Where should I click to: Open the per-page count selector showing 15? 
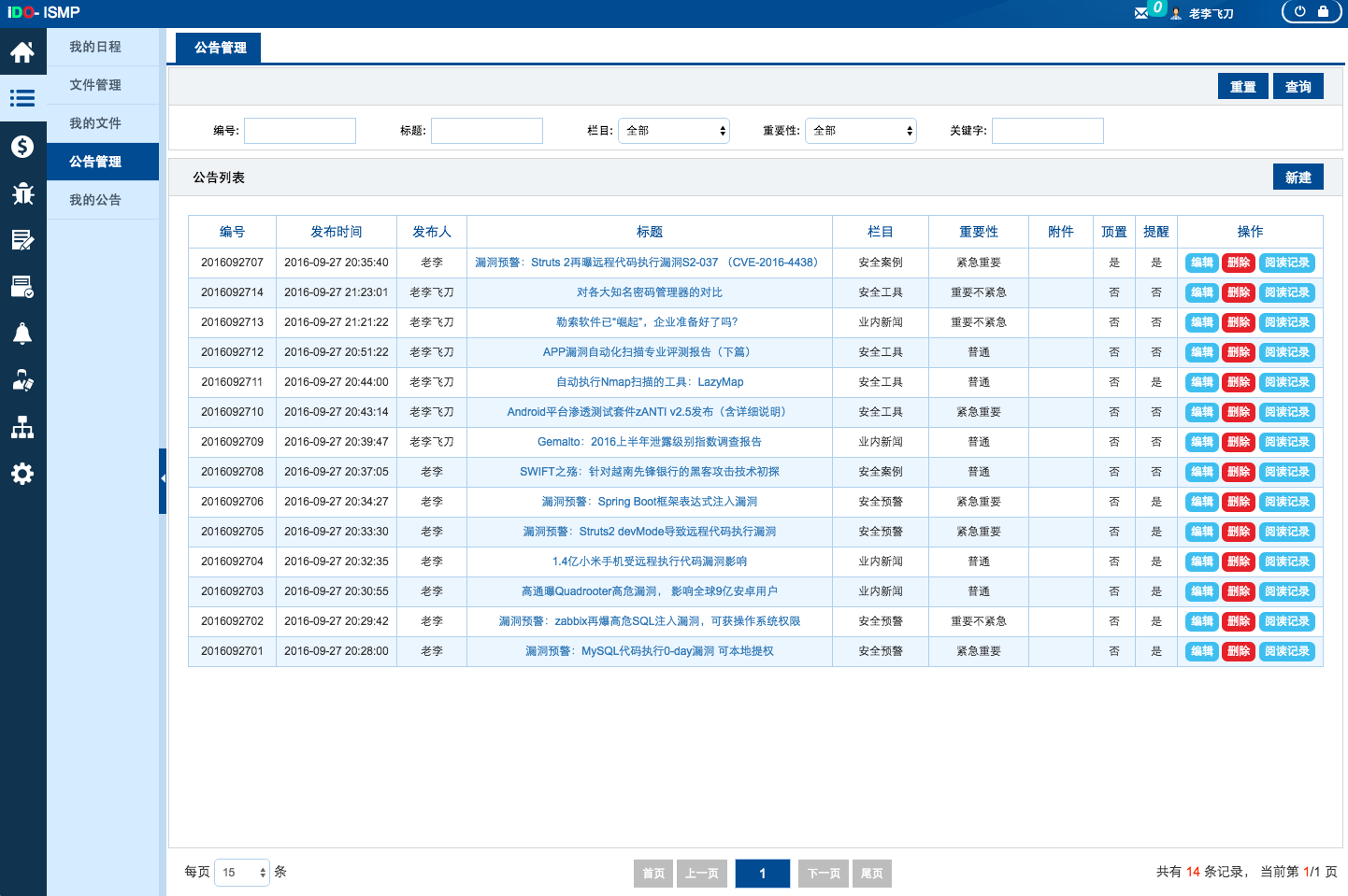[242, 873]
